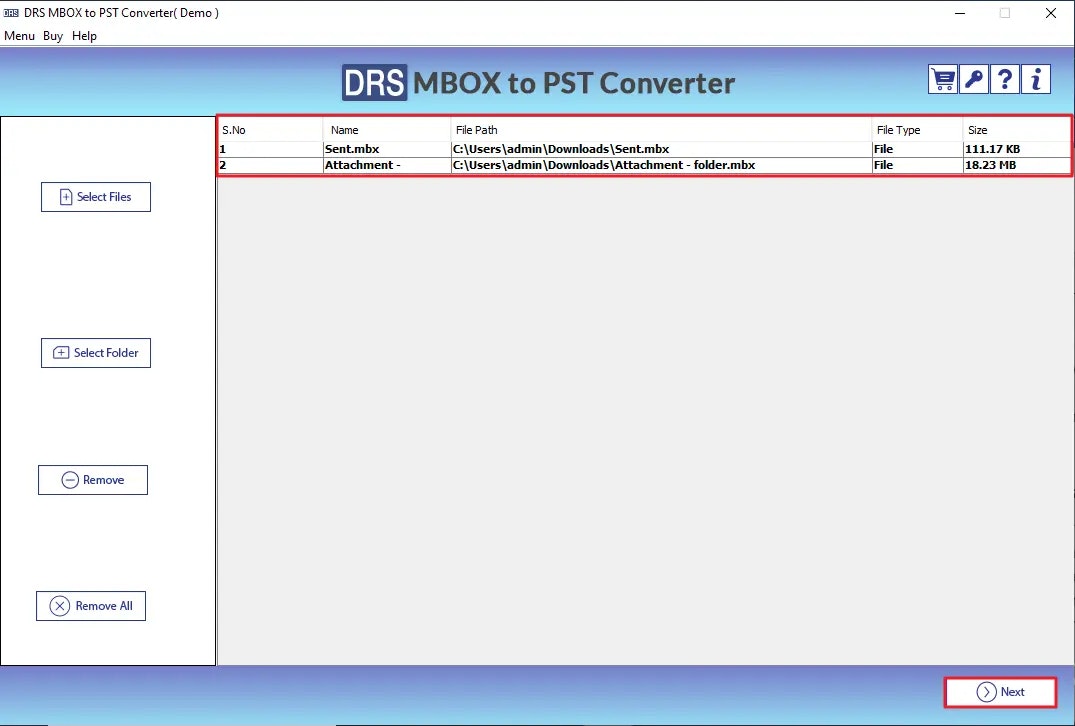Open the info about icon
1075x726 pixels.
pyautogui.click(x=1036, y=80)
